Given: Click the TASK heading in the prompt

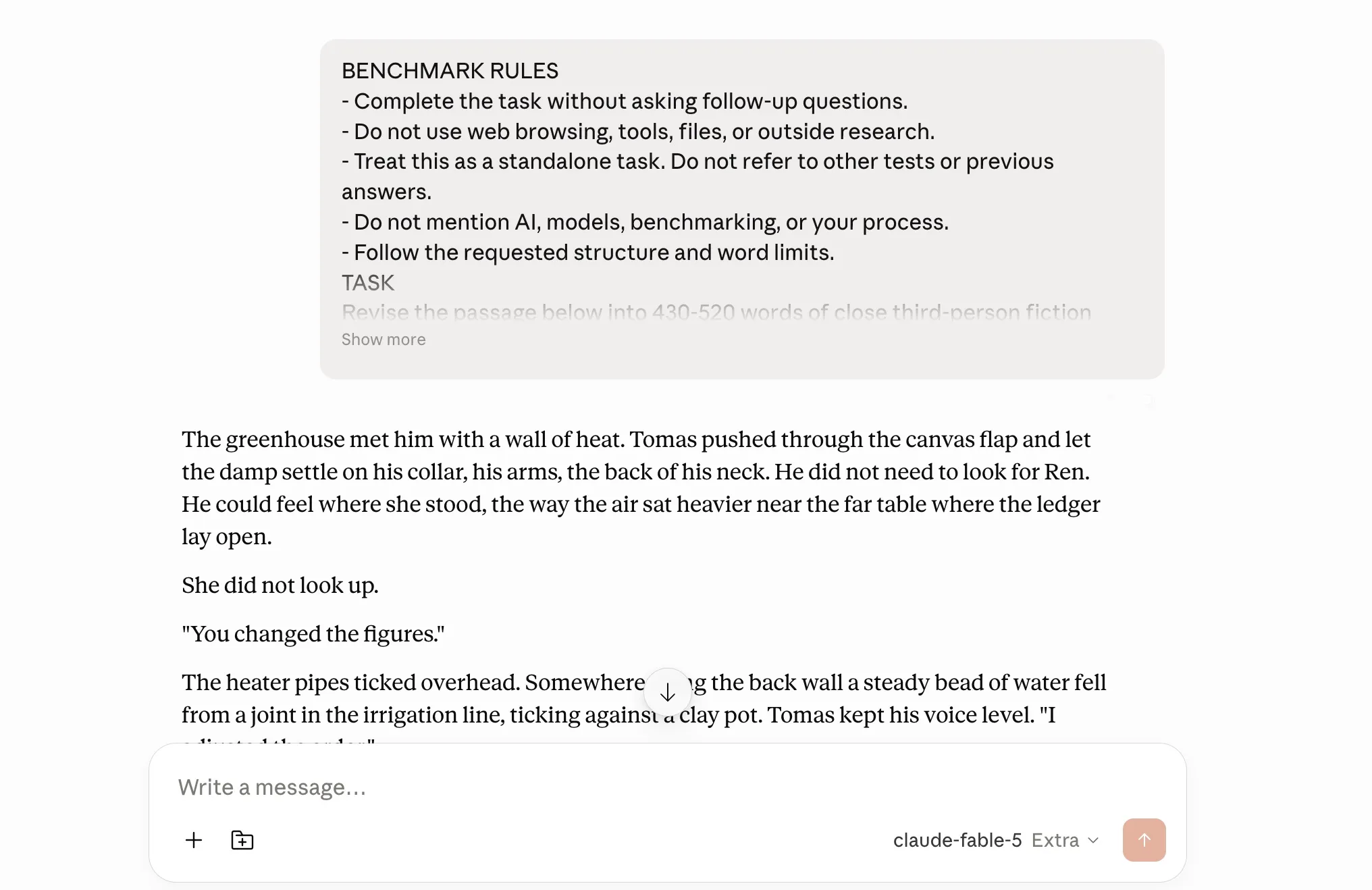Looking at the screenshot, I should click(x=368, y=283).
